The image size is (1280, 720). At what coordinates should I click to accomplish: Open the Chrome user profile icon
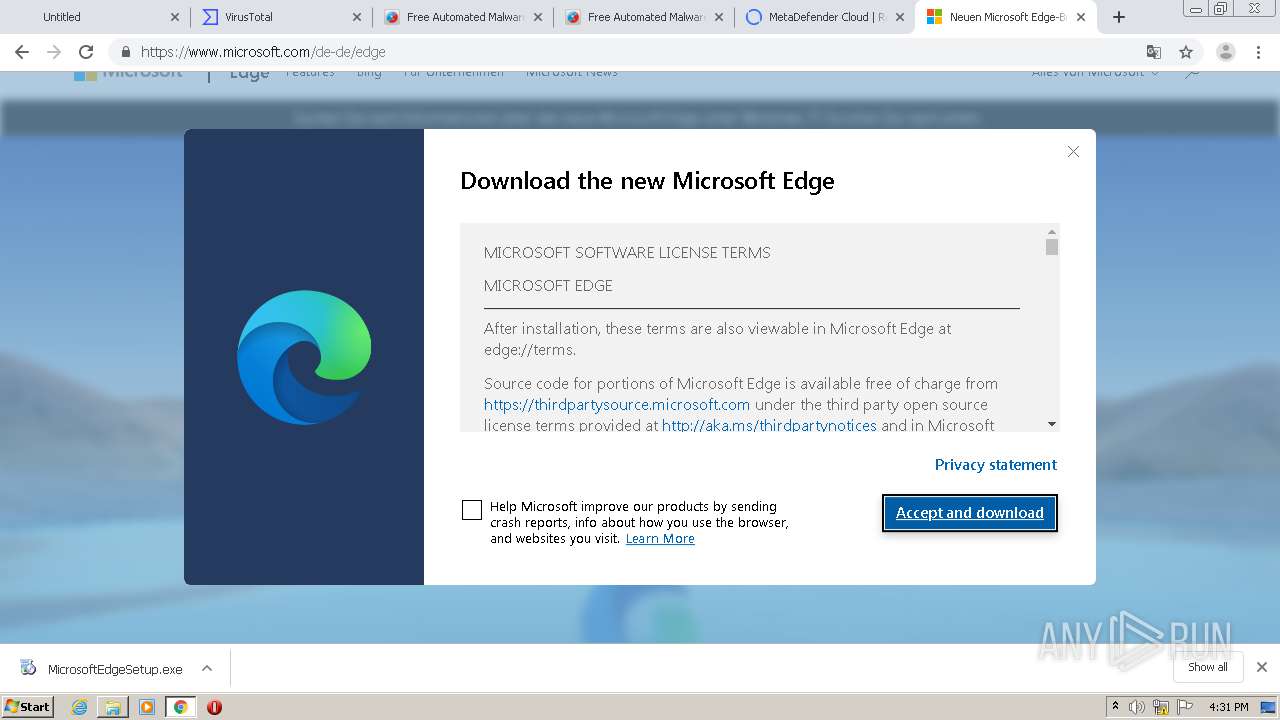pos(1226,52)
